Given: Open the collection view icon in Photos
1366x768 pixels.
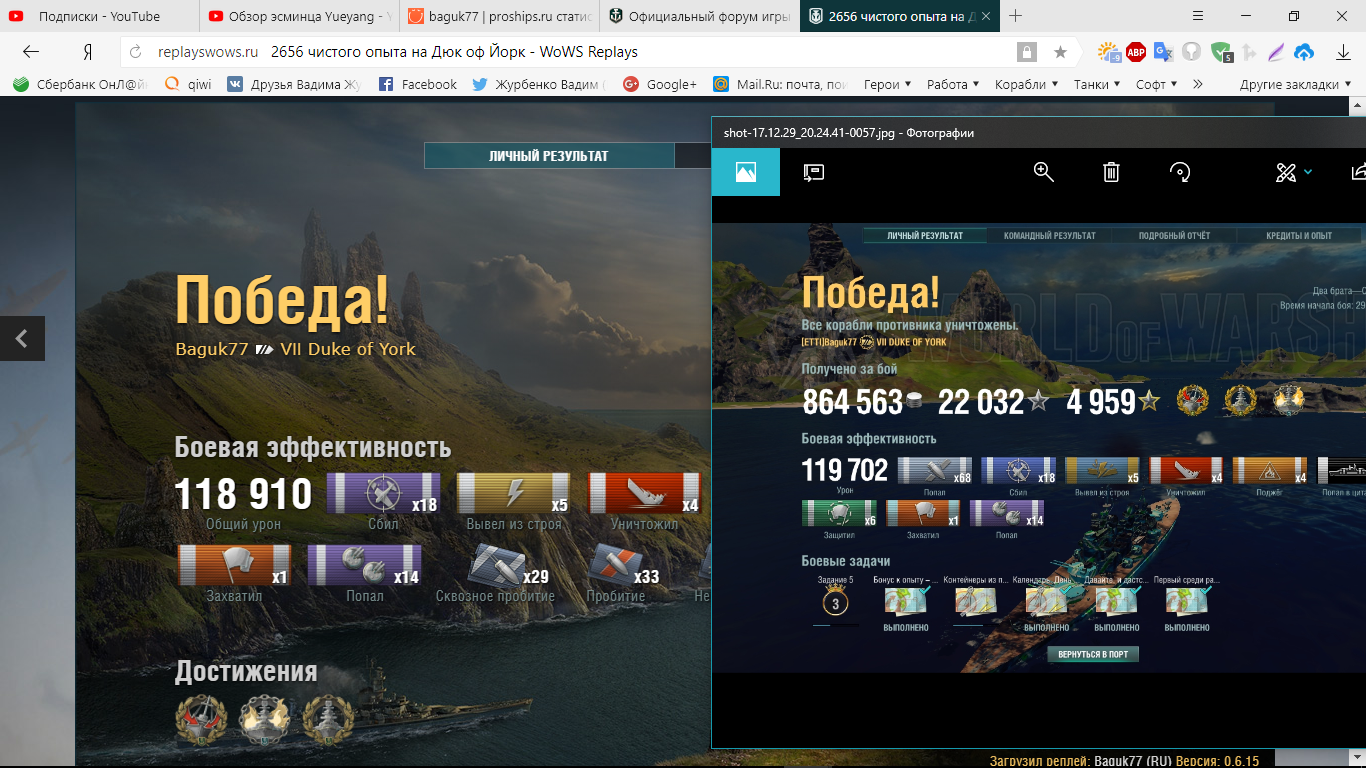Looking at the screenshot, I should coord(745,172).
